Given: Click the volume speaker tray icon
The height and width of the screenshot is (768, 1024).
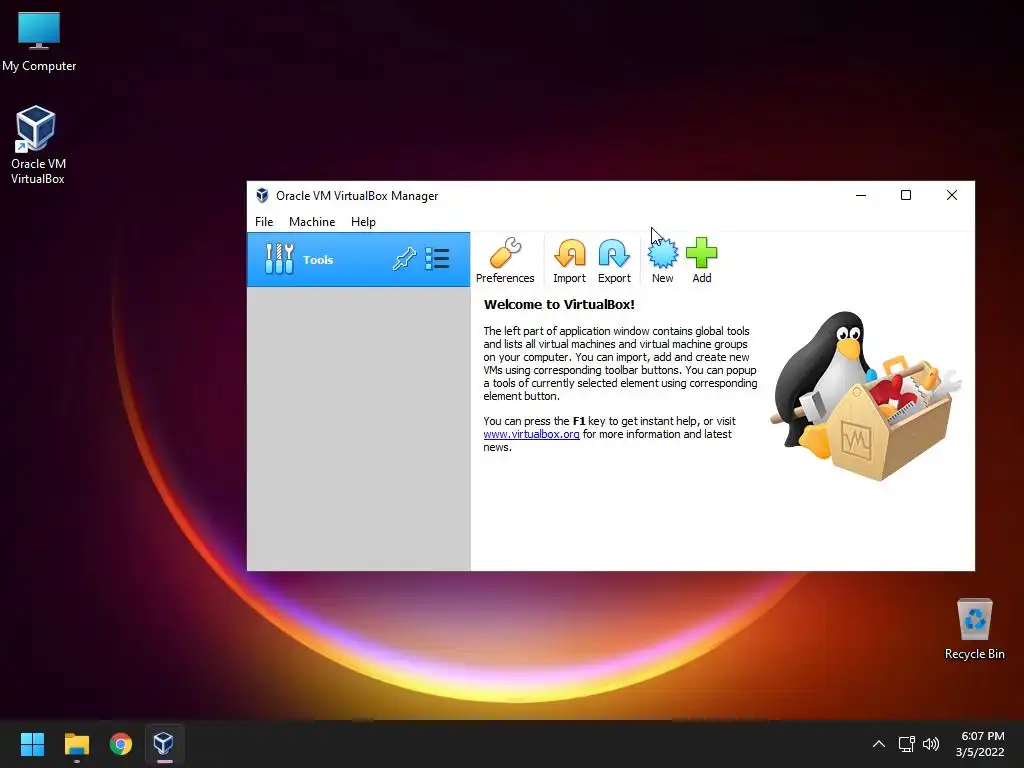Looking at the screenshot, I should pyautogui.click(x=931, y=744).
